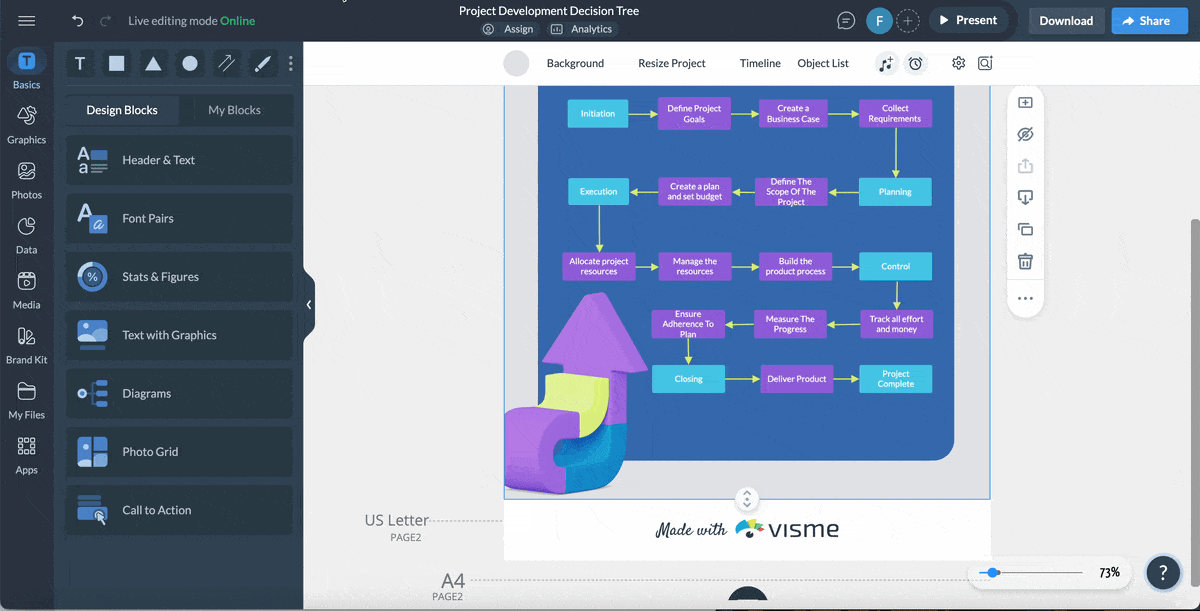The image size is (1200, 611).
Task: Open the Brand Kit panel
Action: point(27,344)
